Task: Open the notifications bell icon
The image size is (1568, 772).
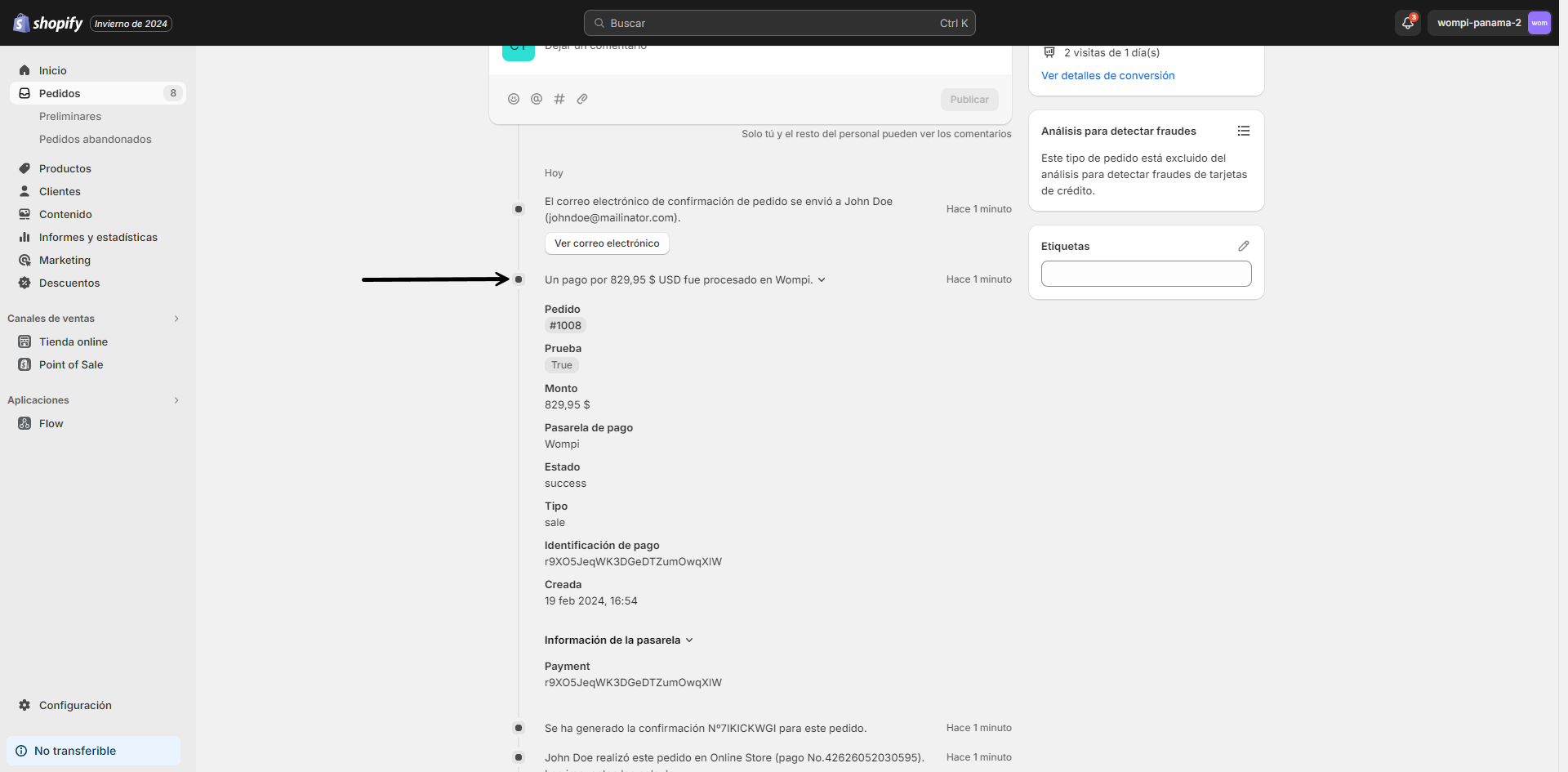Action: pos(1406,23)
